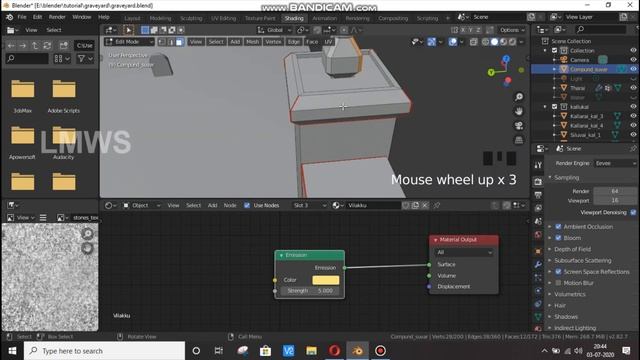This screenshot has width=640, height=360.
Task: Go to parent directory in file browser
Action: (35, 46)
